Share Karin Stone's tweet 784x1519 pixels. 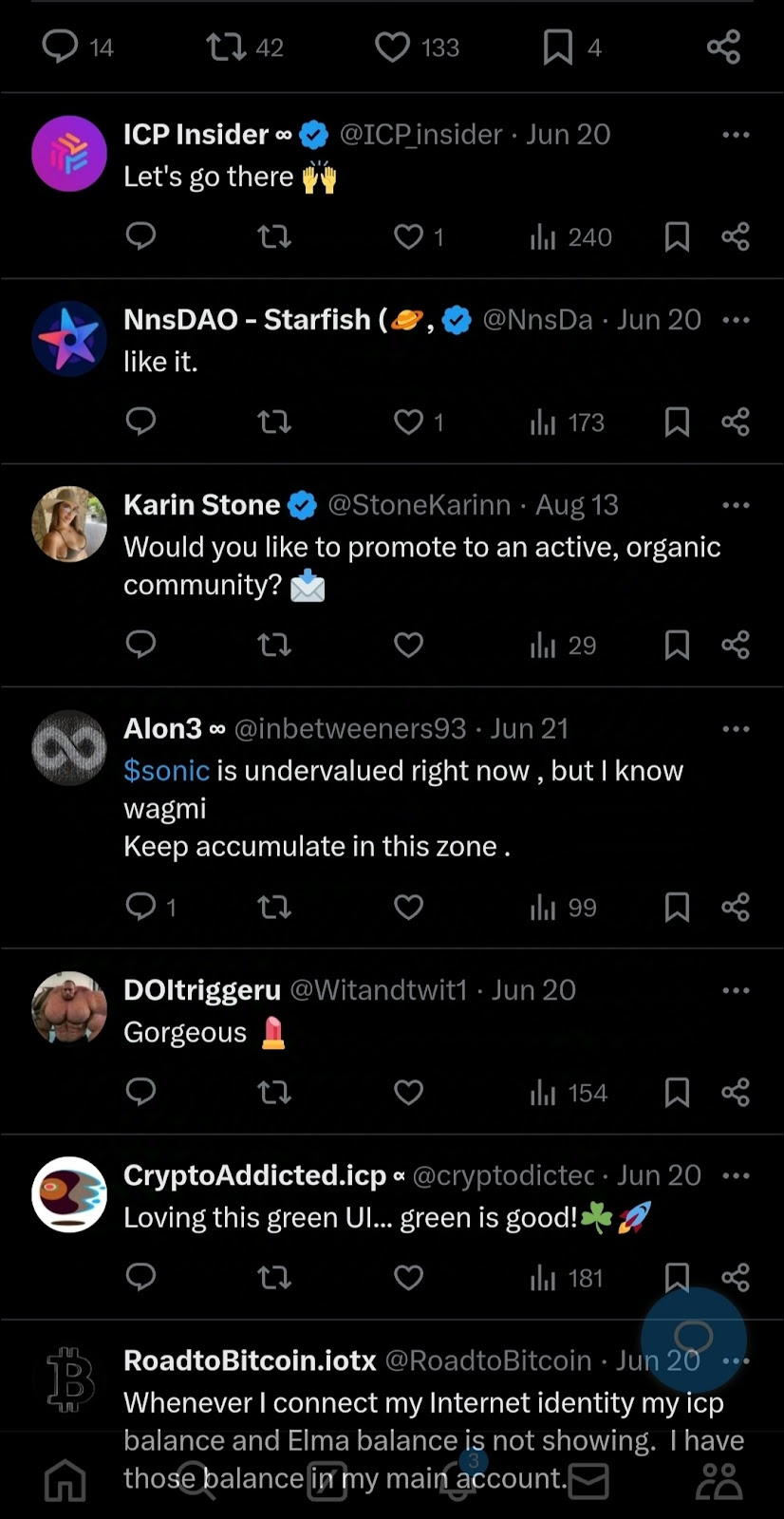point(736,646)
